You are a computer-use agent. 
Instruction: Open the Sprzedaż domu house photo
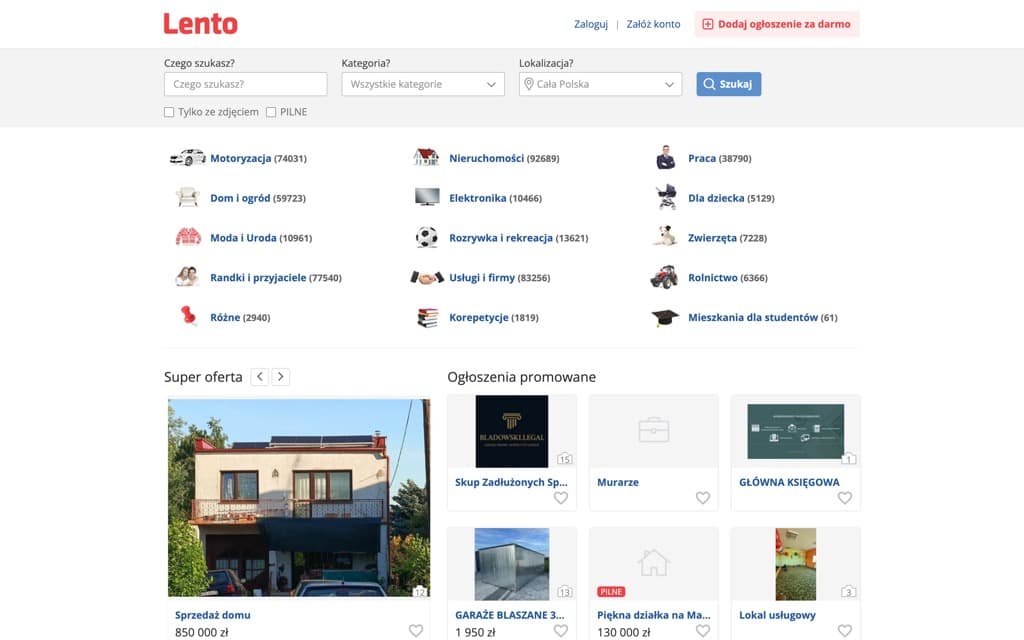pos(299,497)
